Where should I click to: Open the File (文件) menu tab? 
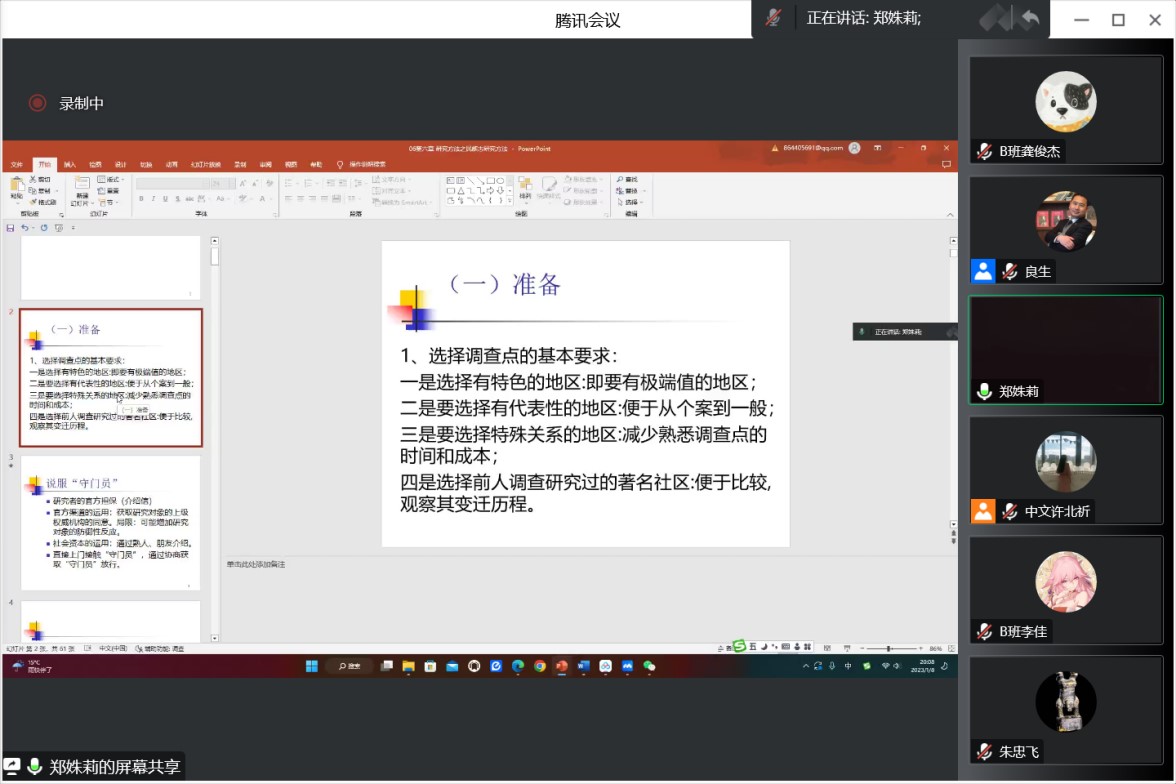(x=16, y=164)
